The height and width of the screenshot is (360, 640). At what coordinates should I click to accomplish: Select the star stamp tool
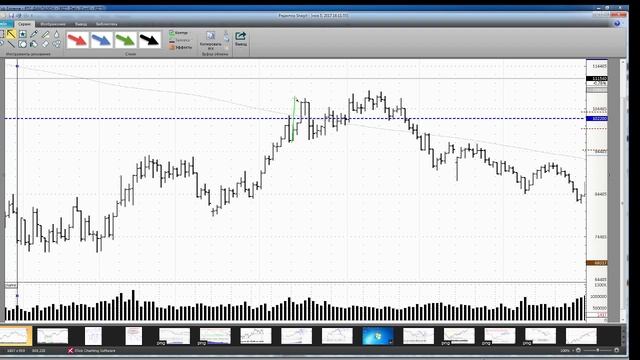point(22,34)
